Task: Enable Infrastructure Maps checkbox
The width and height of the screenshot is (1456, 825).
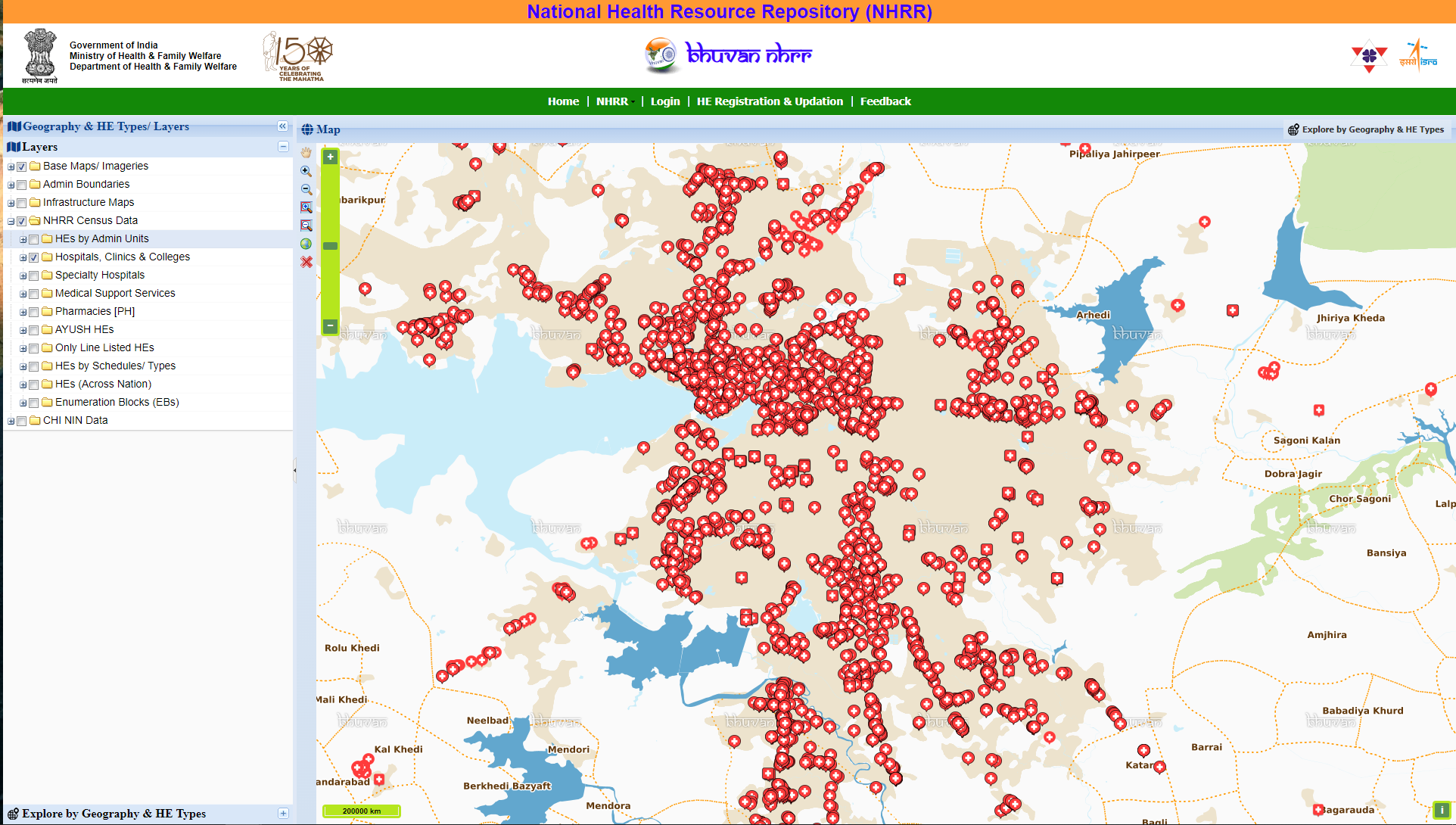Action: (22, 203)
